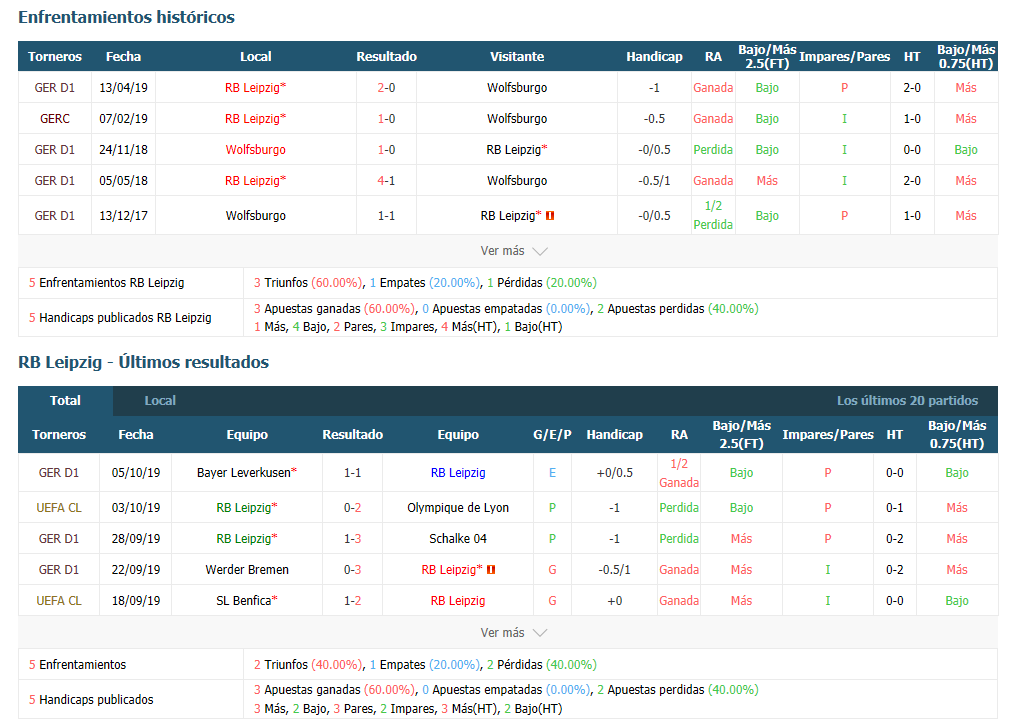1009x728 pixels.
Task: Click '5 Handicaps publicados' under Últimos resultados
Action: [x=91, y=700]
